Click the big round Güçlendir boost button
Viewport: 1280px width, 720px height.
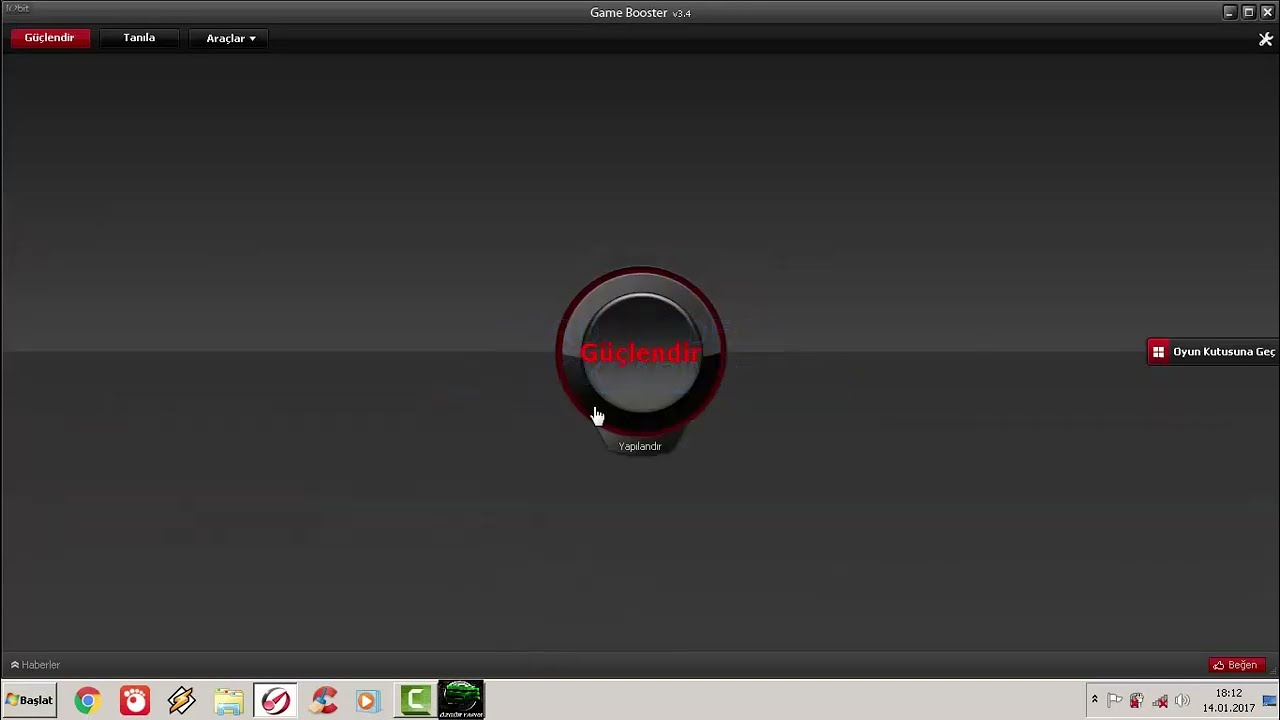641,352
